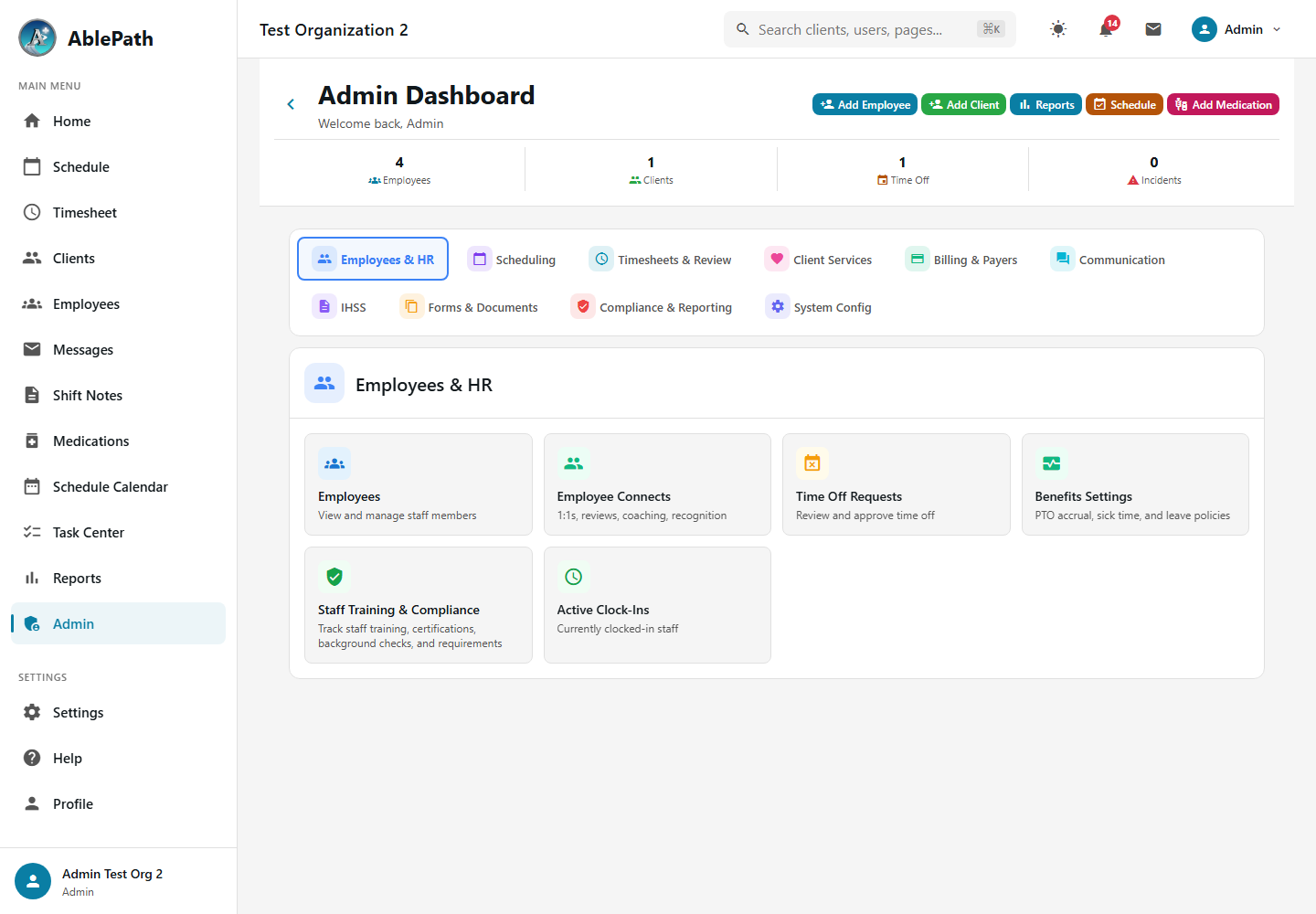Viewport: 1316px width, 914px height.
Task: Click the Shift Notes document icon
Action: pyautogui.click(x=32, y=395)
